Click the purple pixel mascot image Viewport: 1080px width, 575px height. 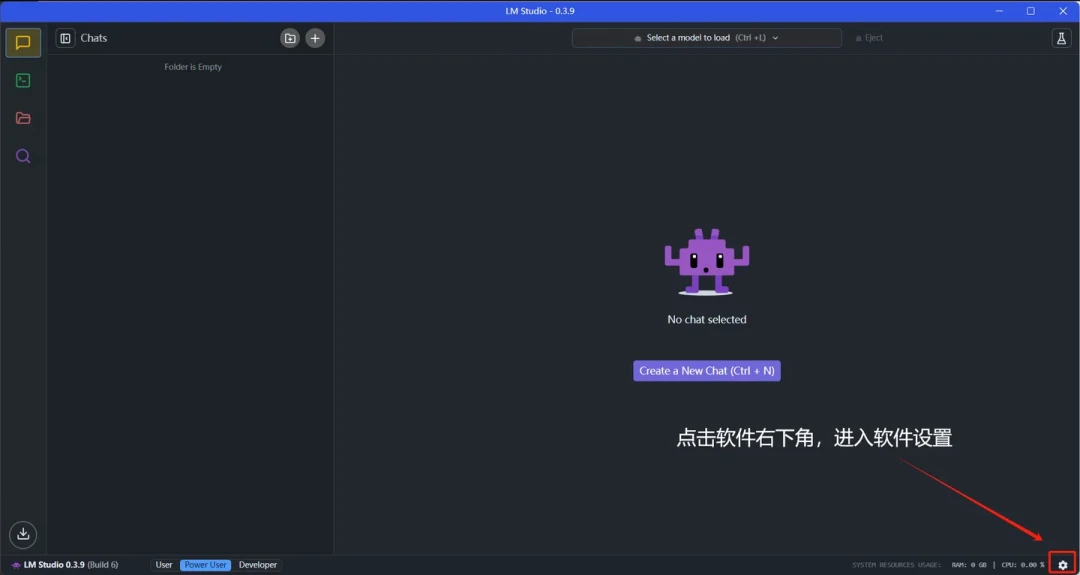[707, 262]
